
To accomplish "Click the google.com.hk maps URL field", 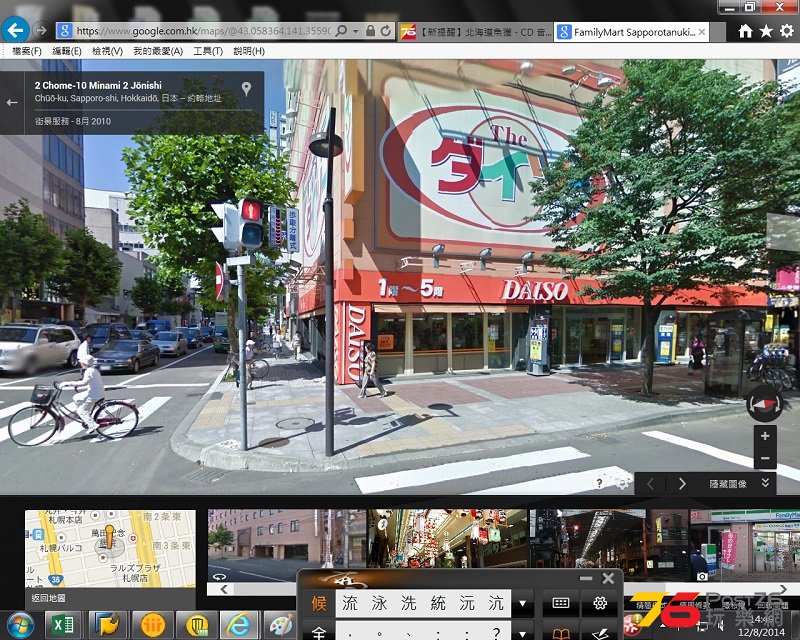I will [203, 31].
